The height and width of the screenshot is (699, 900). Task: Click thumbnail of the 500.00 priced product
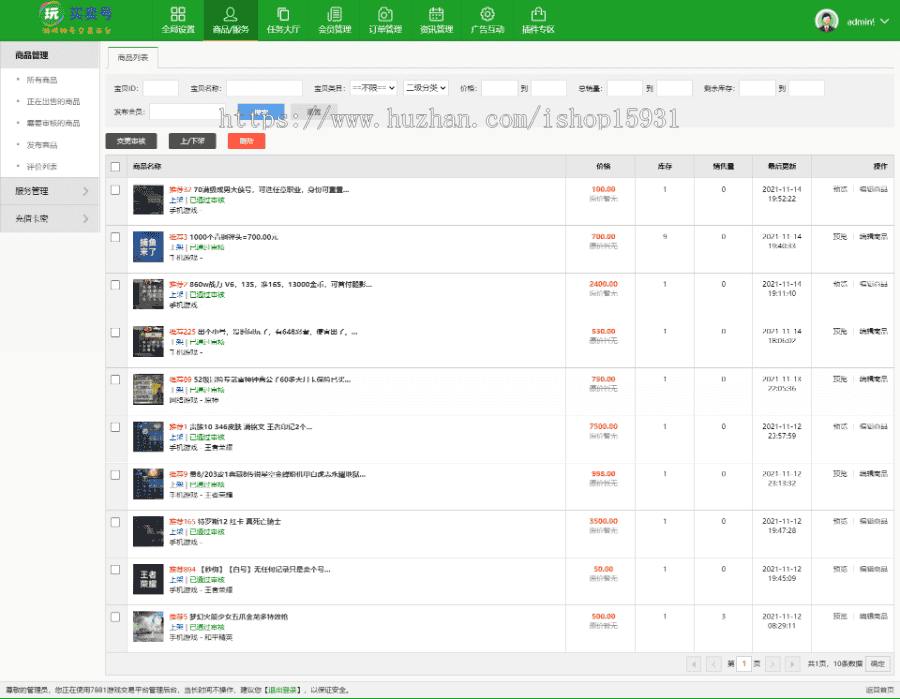coord(148,627)
